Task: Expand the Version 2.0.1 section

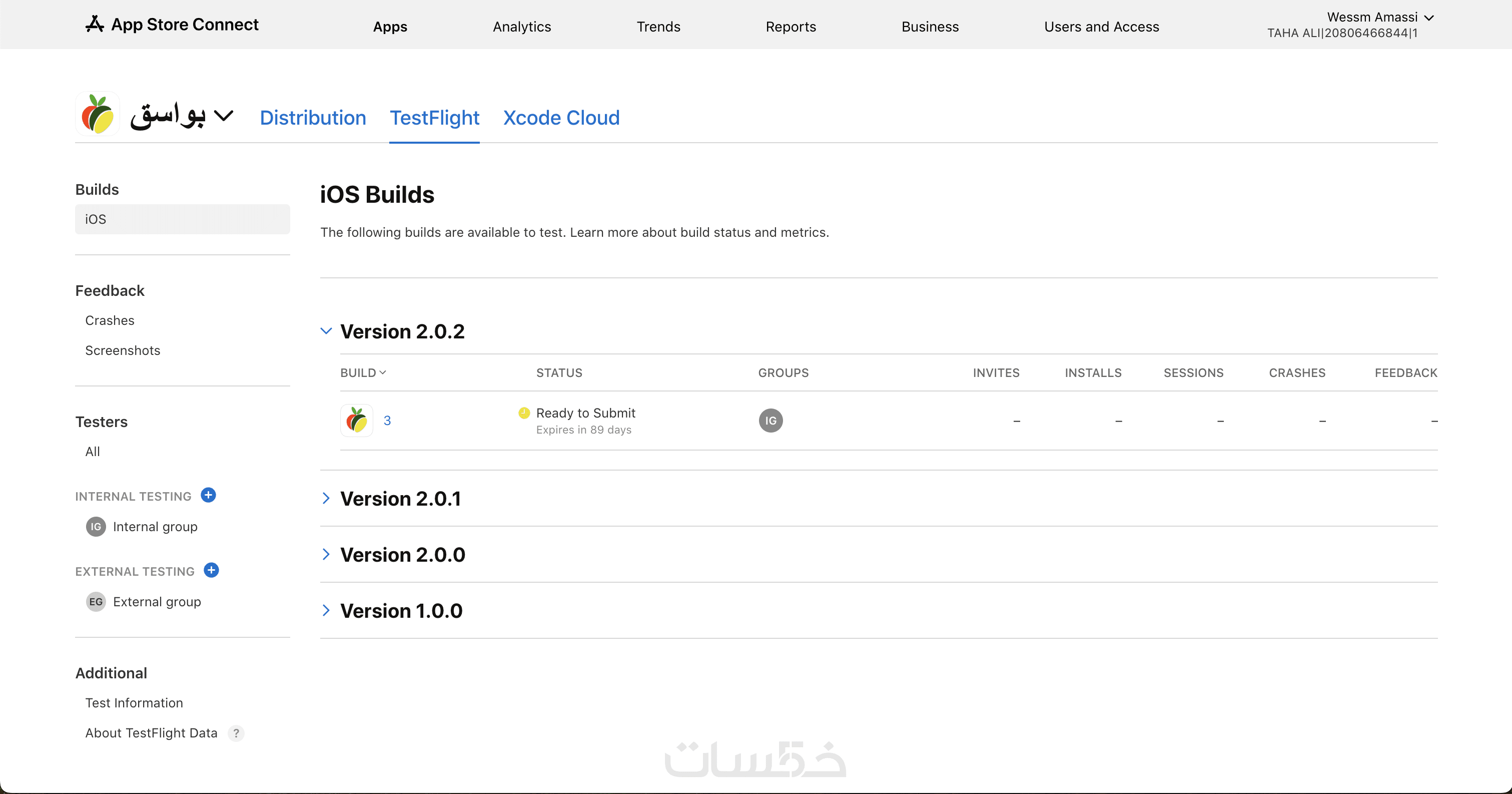Action: coord(326,499)
